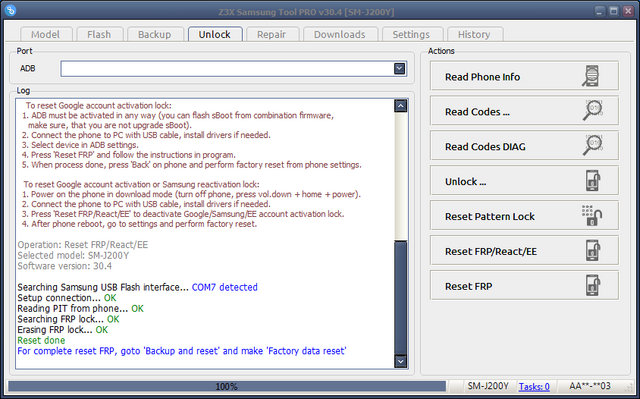Image resolution: width=640 pixels, height=399 pixels.
Task: Click the Read Codes ... button label
Action: (477, 112)
